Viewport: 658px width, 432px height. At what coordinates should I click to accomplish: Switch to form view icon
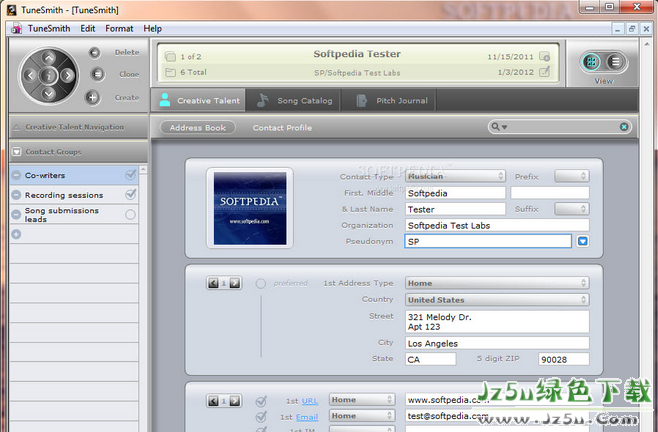(x=591, y=62)
